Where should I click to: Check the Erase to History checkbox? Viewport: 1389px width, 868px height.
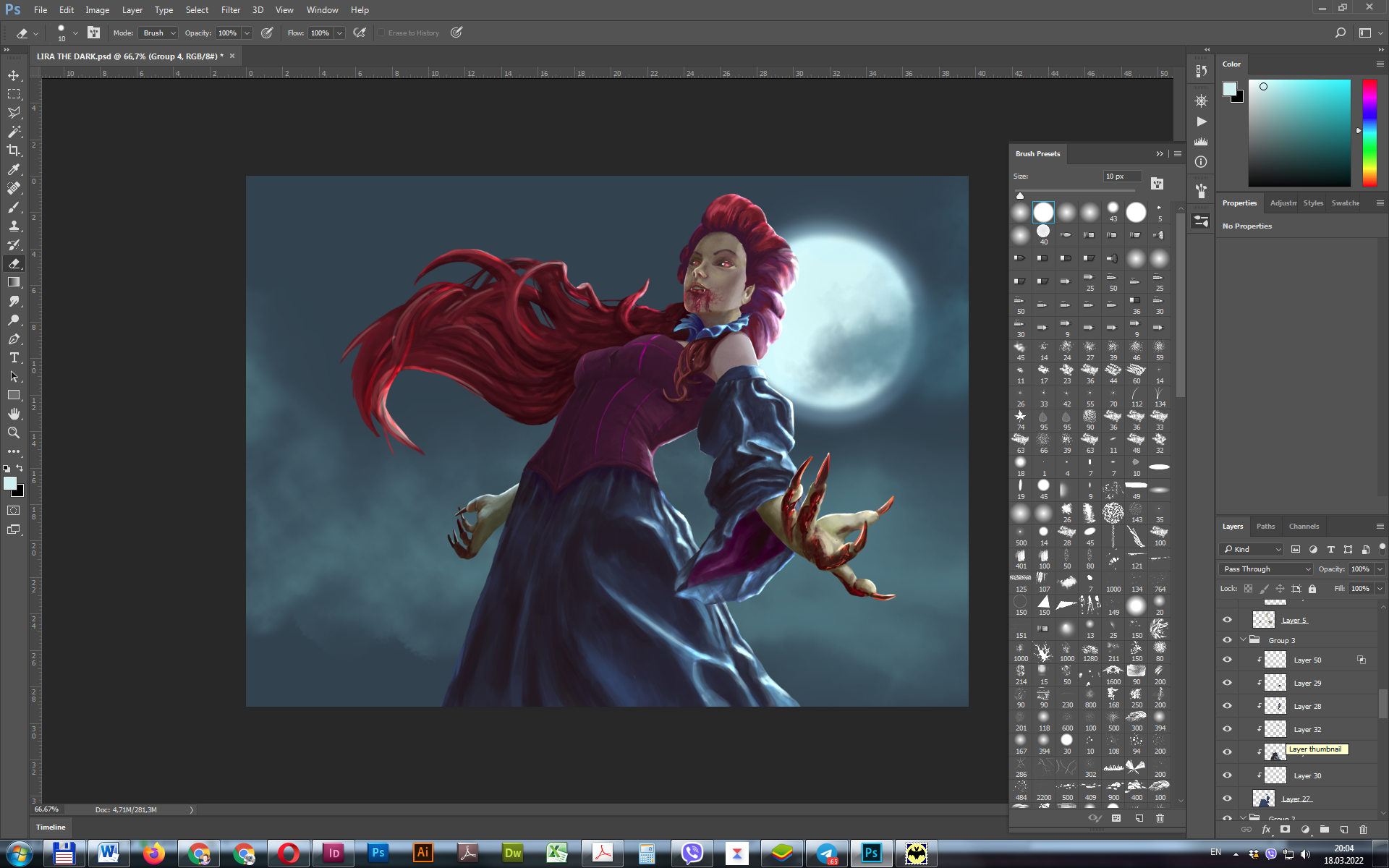(x=381, y=33)
